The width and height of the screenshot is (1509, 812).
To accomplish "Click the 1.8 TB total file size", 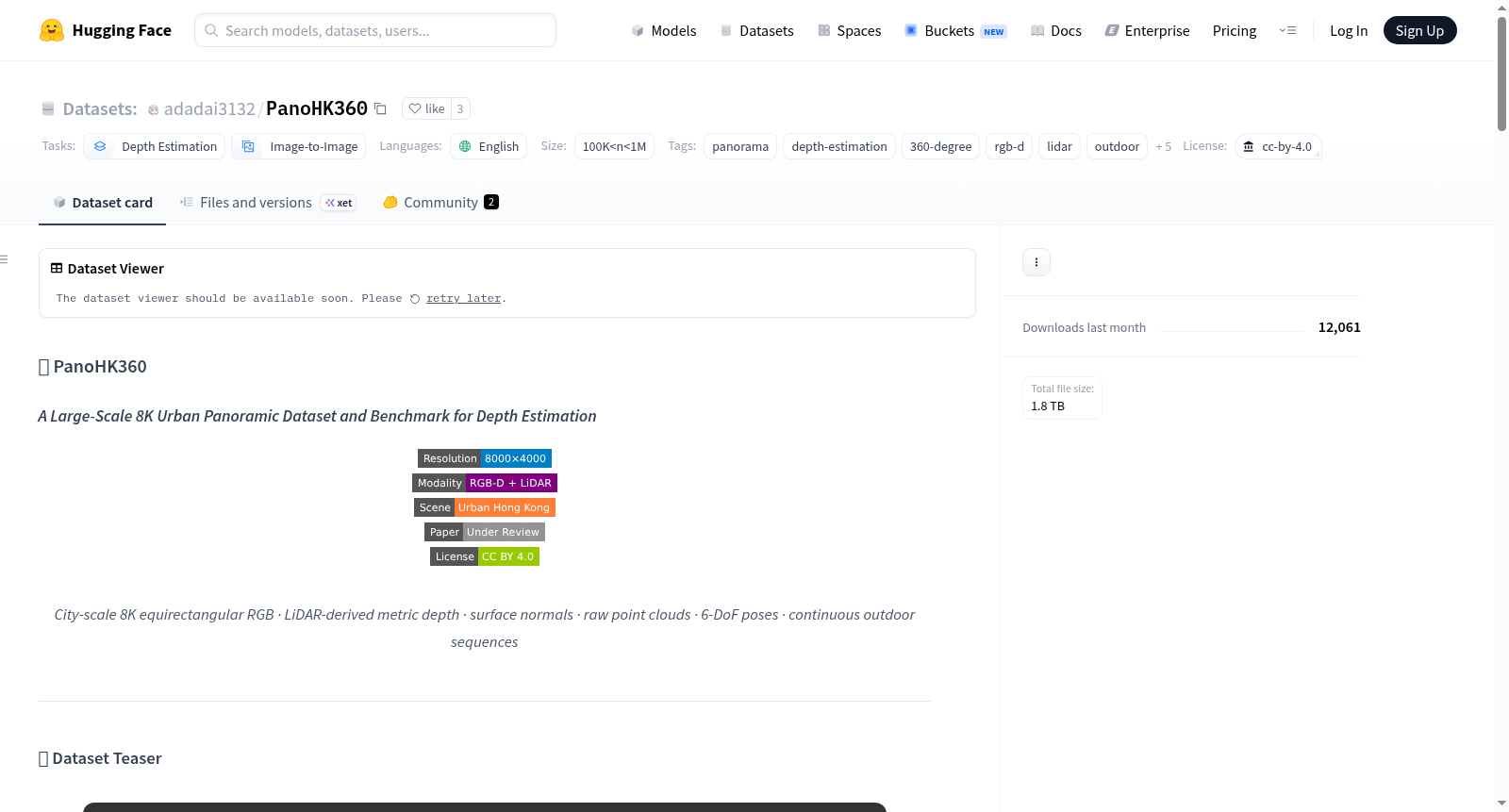I will point(1048,406).
